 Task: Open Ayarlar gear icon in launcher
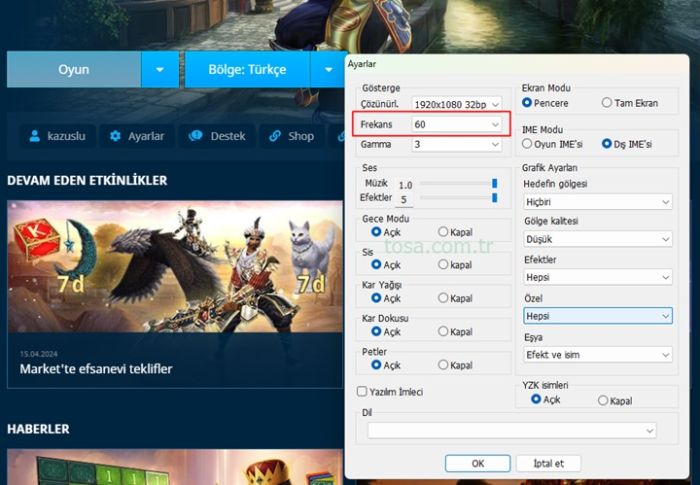pos(116,136)
